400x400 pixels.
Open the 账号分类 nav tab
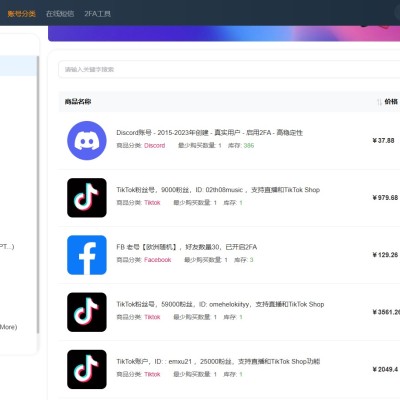(x=21, y=14)
